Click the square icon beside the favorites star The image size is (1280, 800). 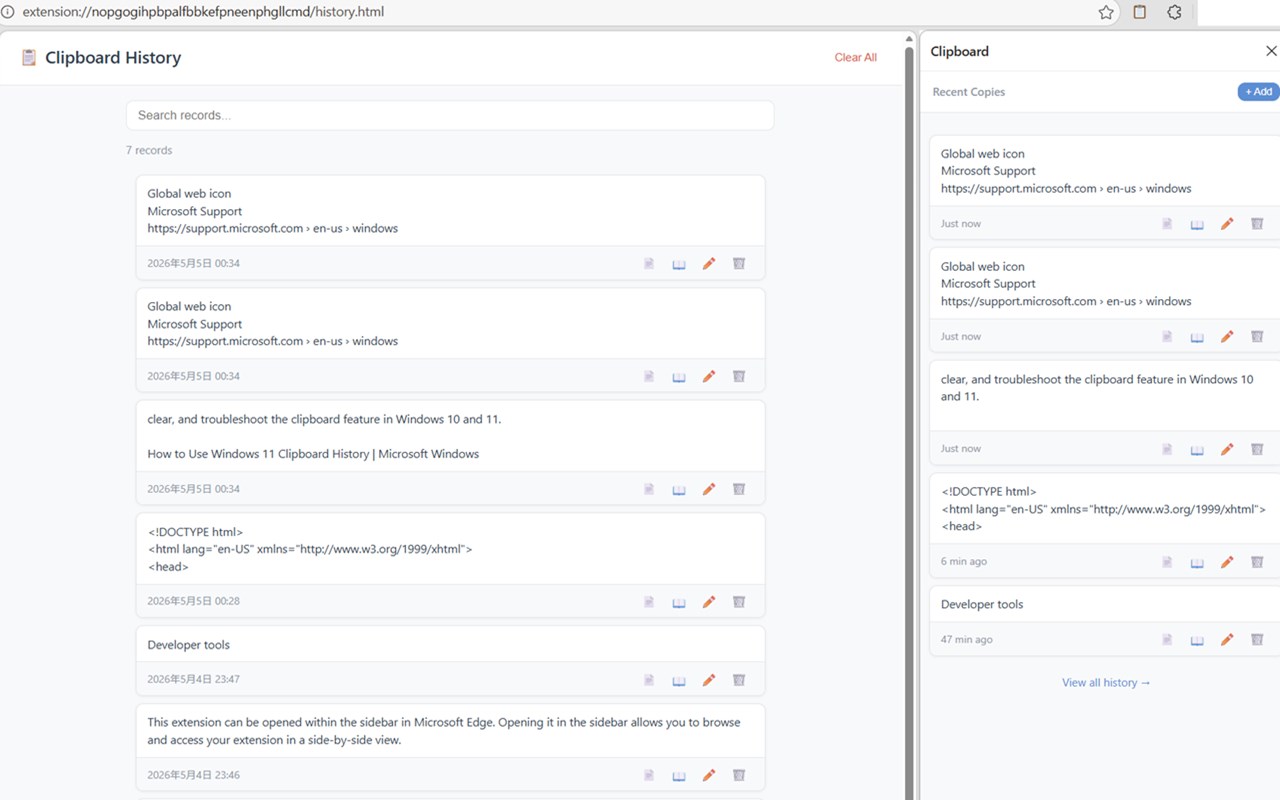pos(1140,12)
